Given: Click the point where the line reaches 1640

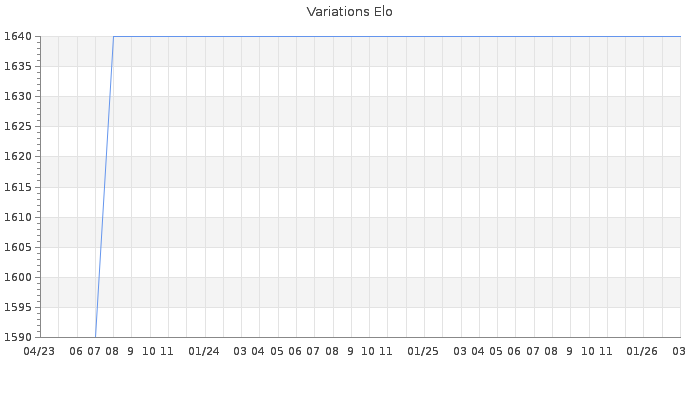Looking at the screenshot, I should [113, 37].
